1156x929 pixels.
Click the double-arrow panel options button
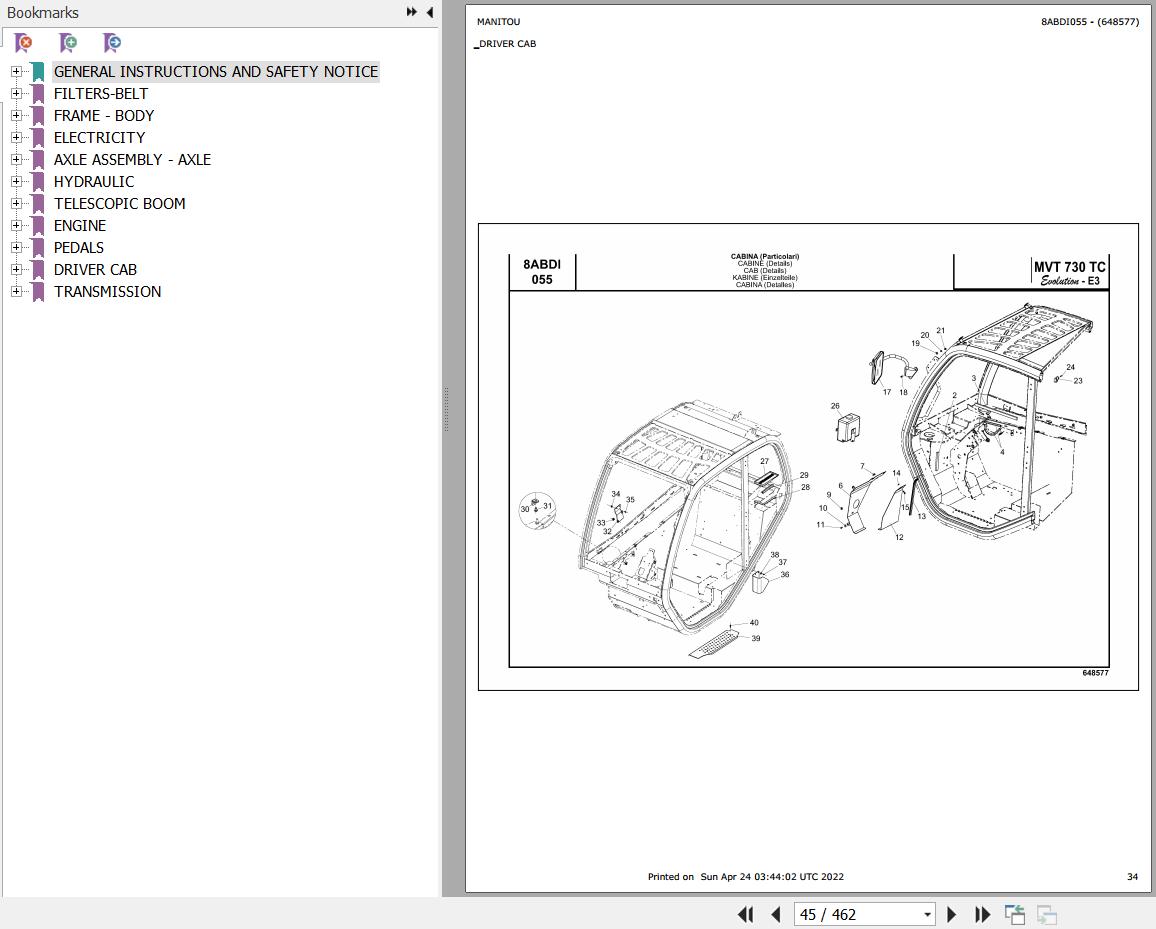[411, 12]
